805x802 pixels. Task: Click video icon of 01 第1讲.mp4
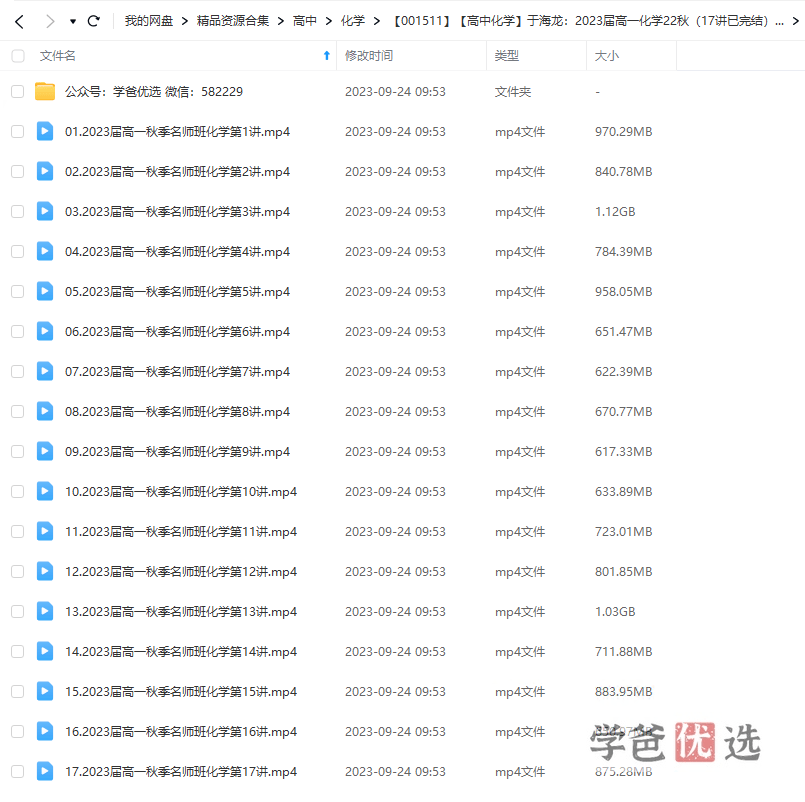click(x=45, y=131)
